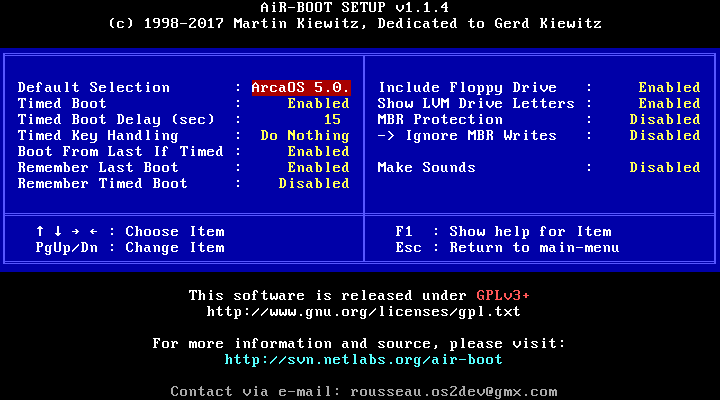Click the PgUp/Dn key hint
The image size is (720, 400).
pyautogui.click(x=67, y=248)
